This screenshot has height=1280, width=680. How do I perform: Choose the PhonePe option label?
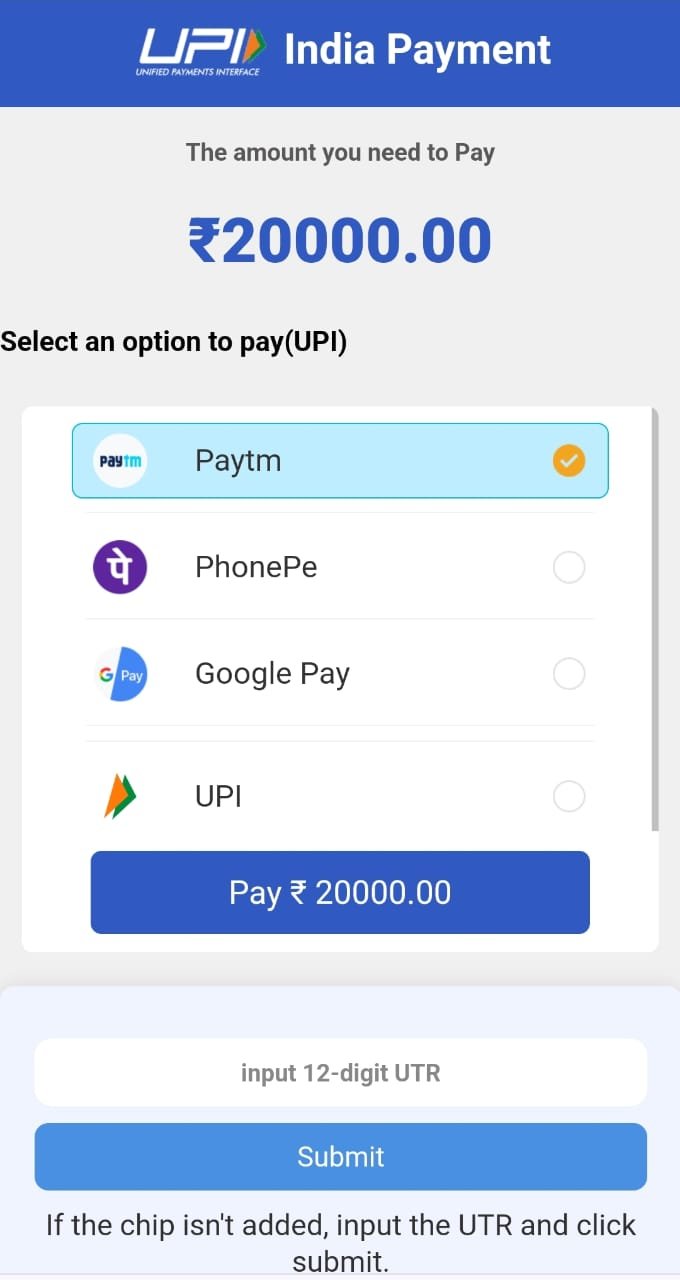[x=256, y=567]
